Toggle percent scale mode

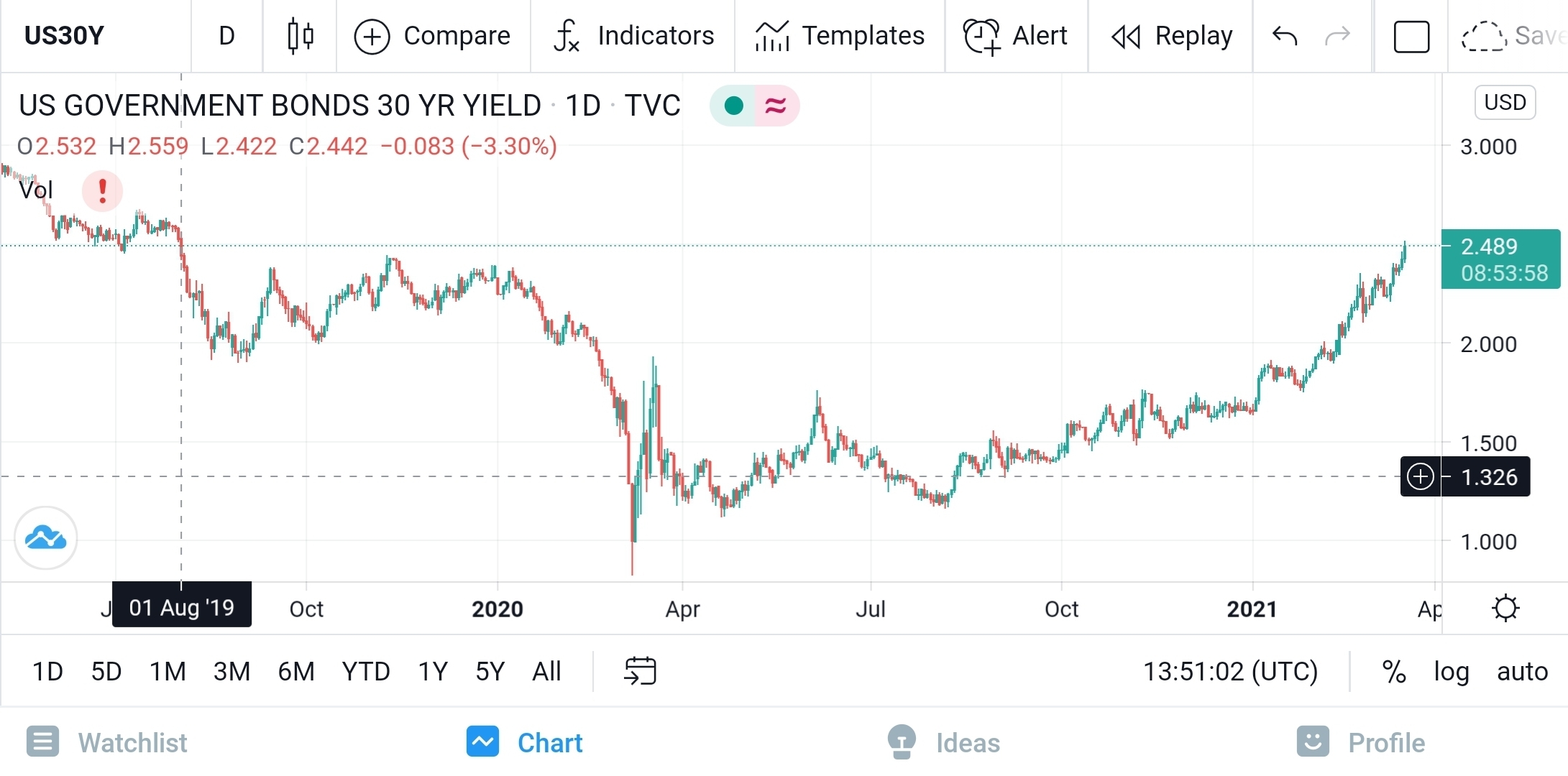coord(1393,671)
